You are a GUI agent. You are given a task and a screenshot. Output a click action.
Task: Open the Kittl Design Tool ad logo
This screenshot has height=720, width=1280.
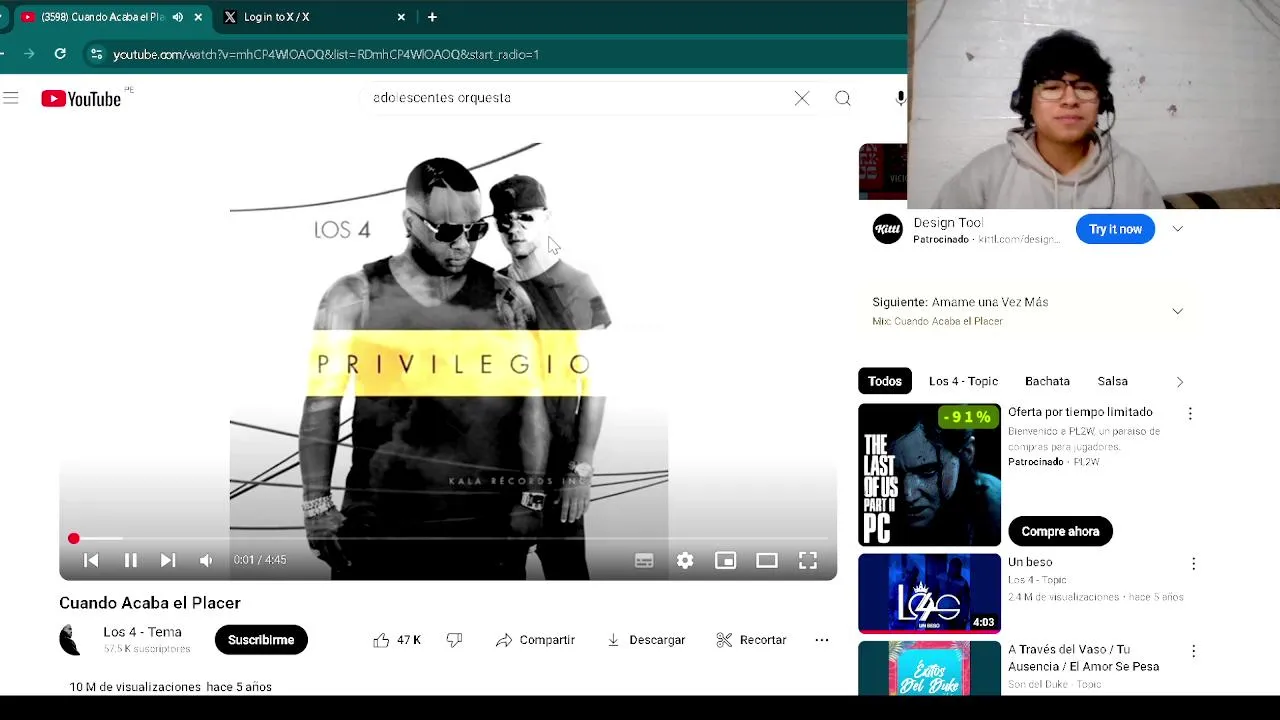[x=887, y=229]
